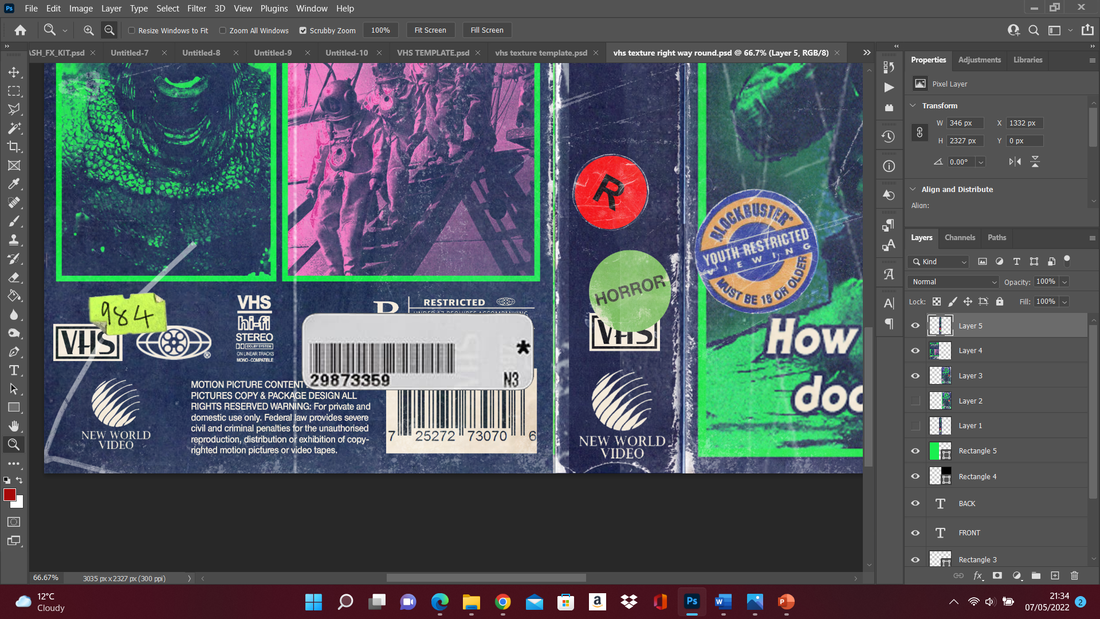Flip horizontal in Transform properties
The image size is (1100, 619).
point(1015,161)
